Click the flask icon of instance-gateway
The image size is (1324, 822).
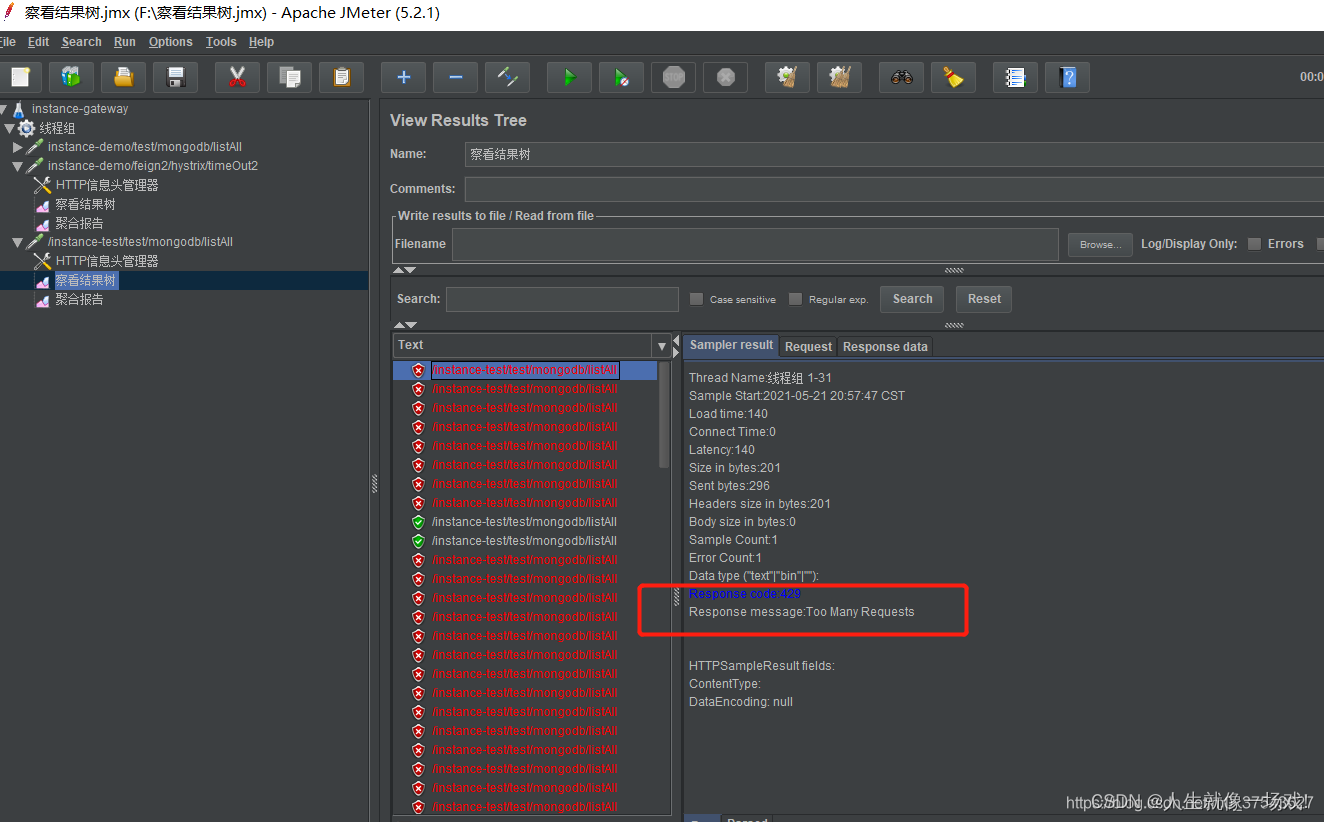point(19,109)
